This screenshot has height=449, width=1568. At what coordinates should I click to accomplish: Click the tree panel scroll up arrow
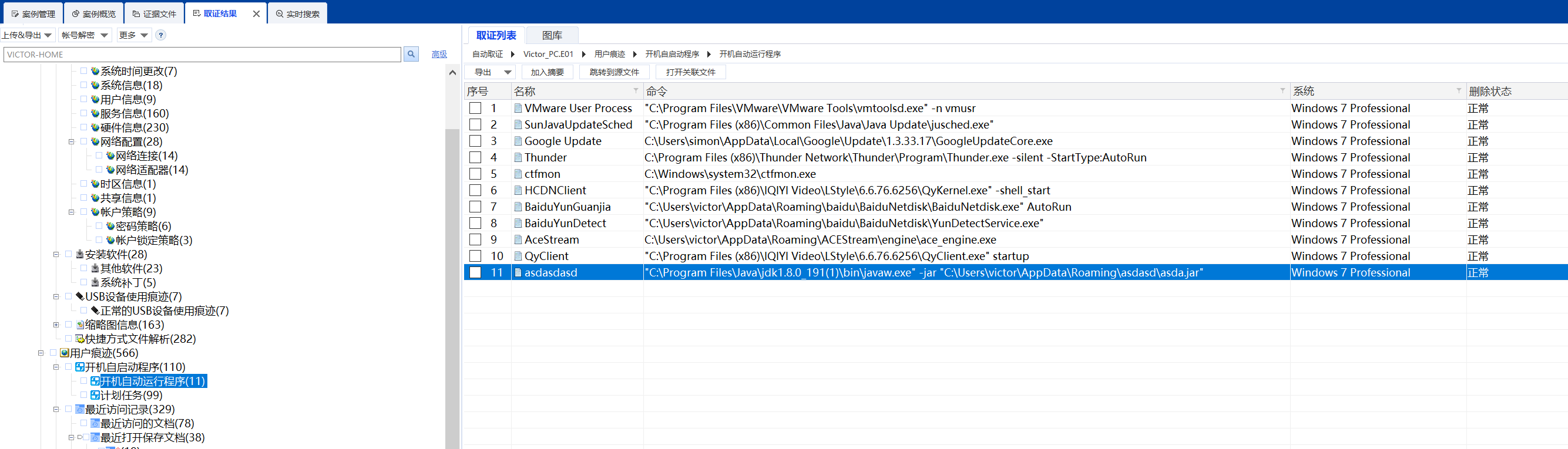pyautogui.click(x=452, y=72)
